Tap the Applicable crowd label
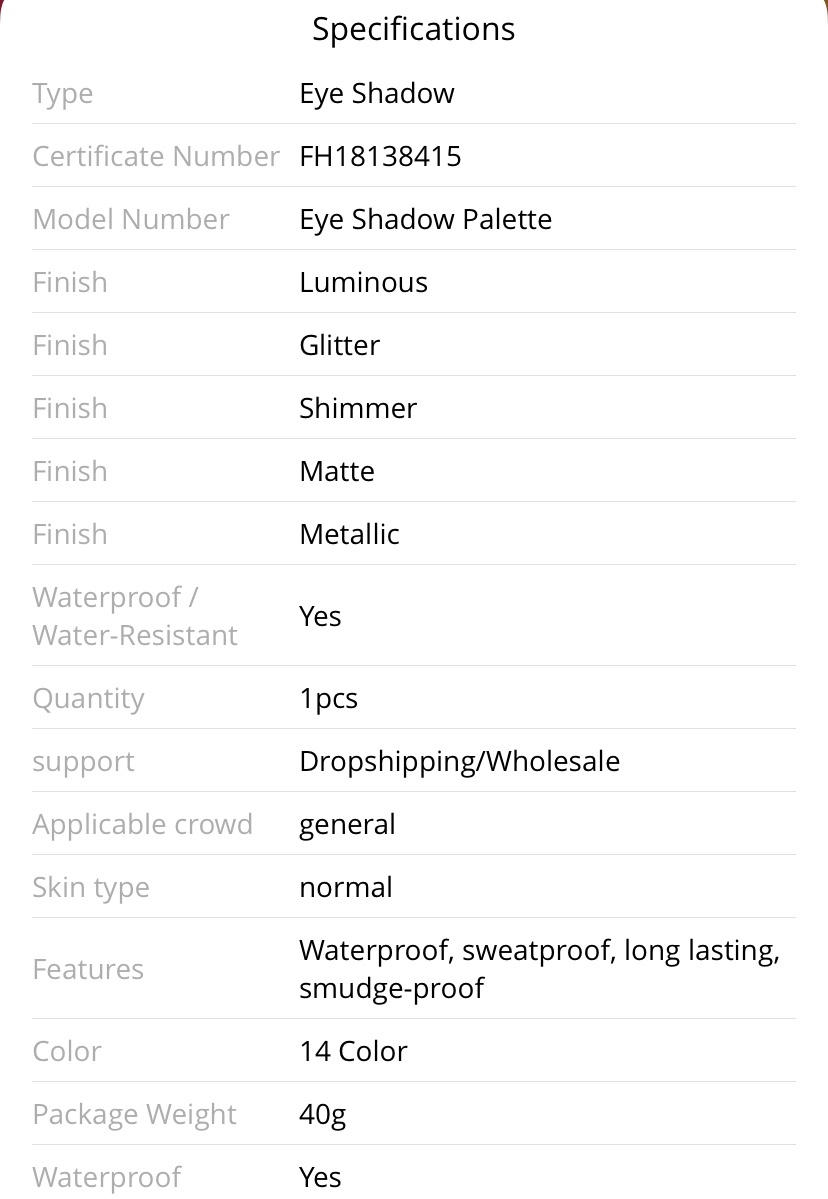 coord(142,824)
